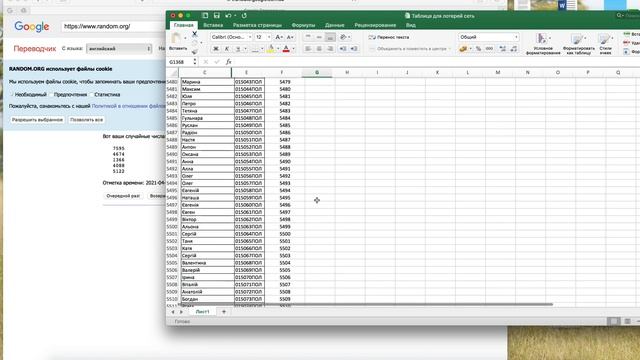
Task: Align cell content to top
Action: pos(308,37)
